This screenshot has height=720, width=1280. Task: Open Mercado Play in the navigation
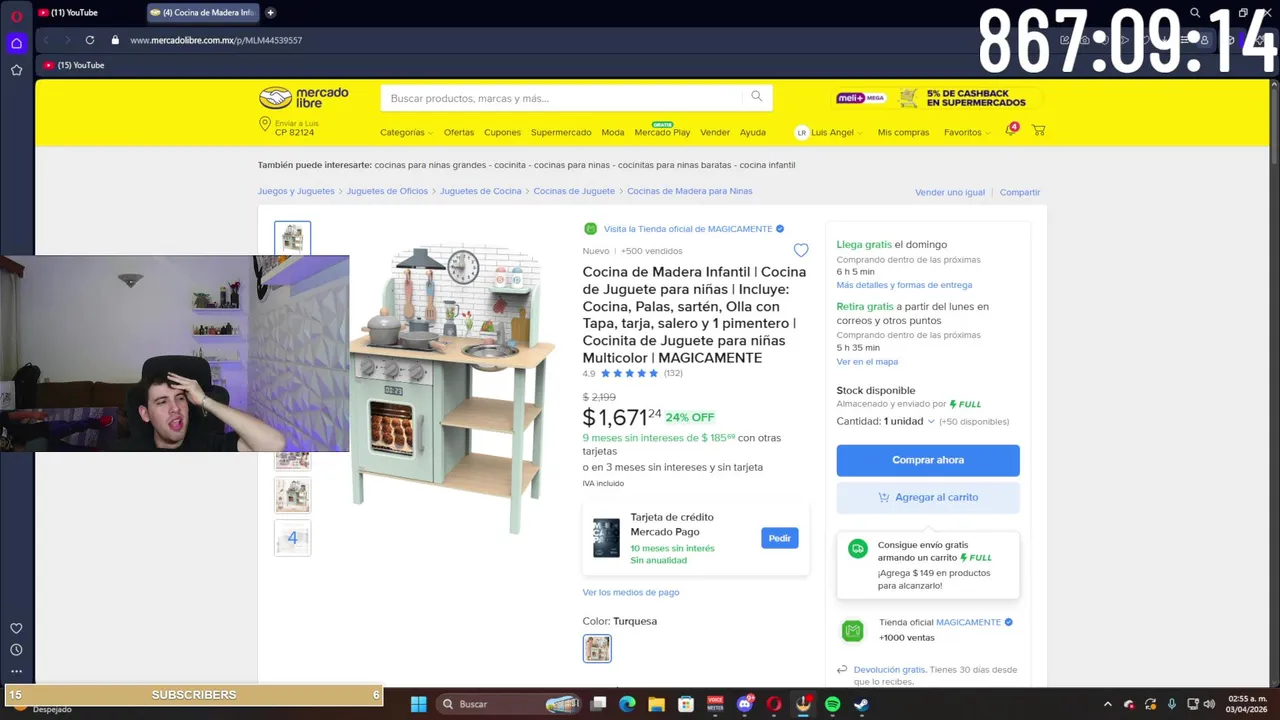tap(662, 132)
